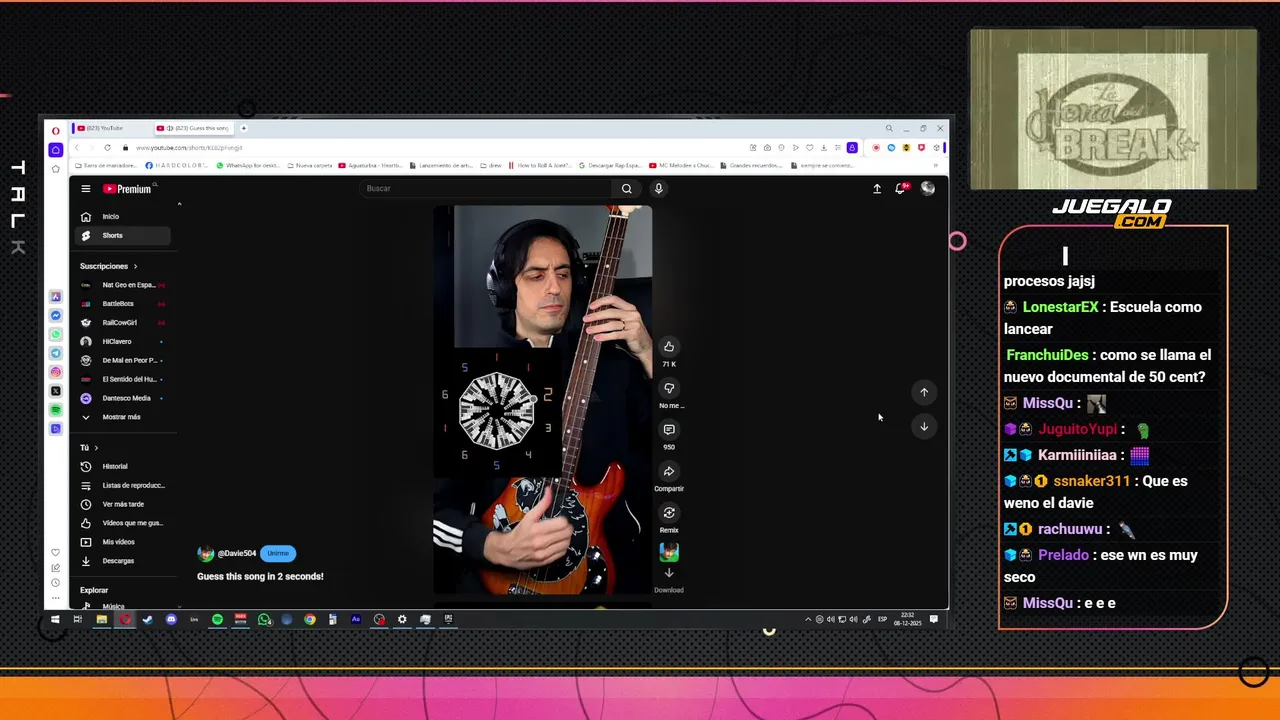Click the Download arrow under the short
Screen dimensions: 1280x720
point(669,573)
